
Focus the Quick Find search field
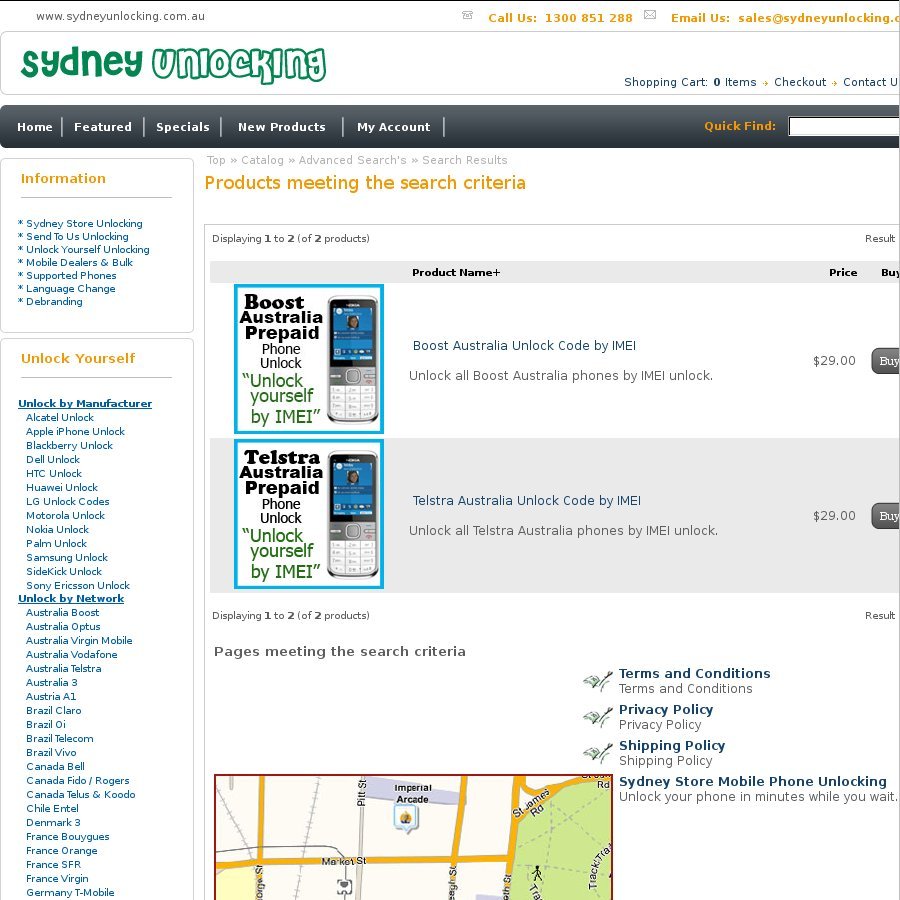[x=844, y=126]
